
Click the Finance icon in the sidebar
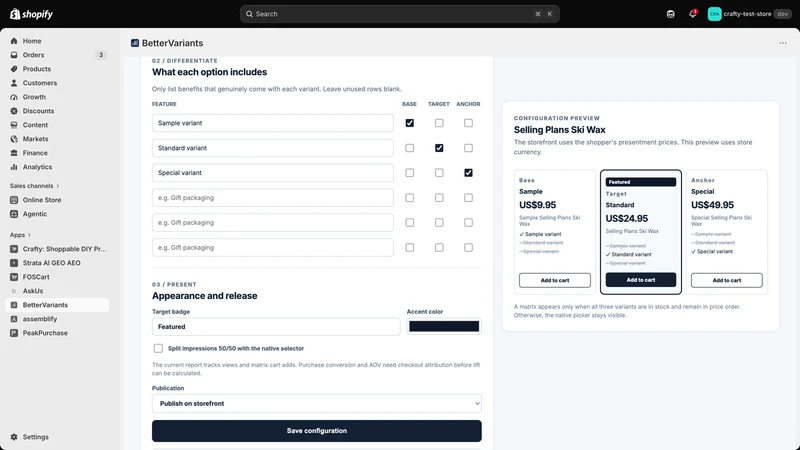(x=14, y=153)
